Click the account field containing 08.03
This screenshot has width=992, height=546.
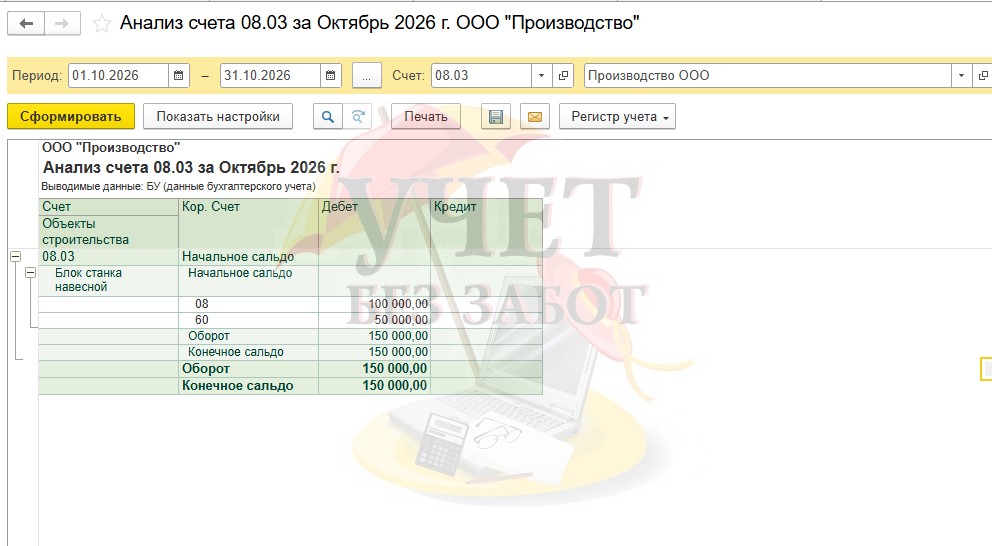481,75
